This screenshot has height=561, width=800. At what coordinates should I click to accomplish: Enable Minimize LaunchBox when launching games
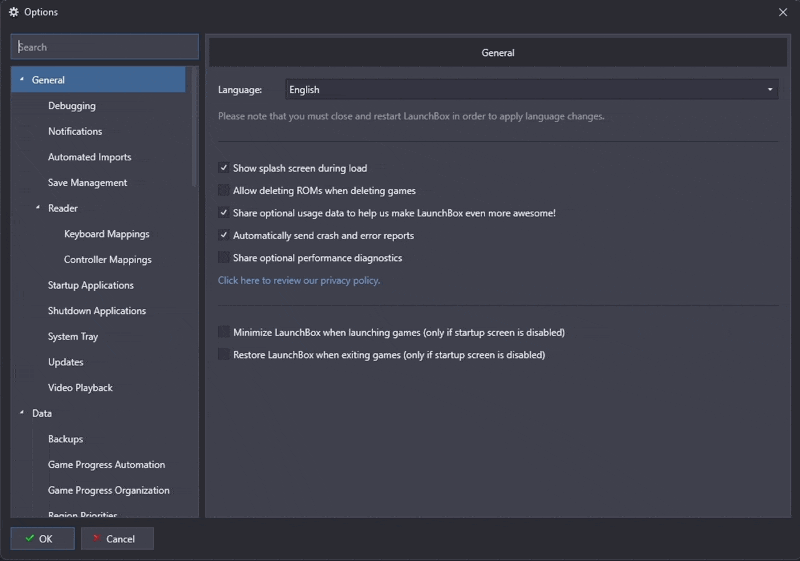coord(223,332)
